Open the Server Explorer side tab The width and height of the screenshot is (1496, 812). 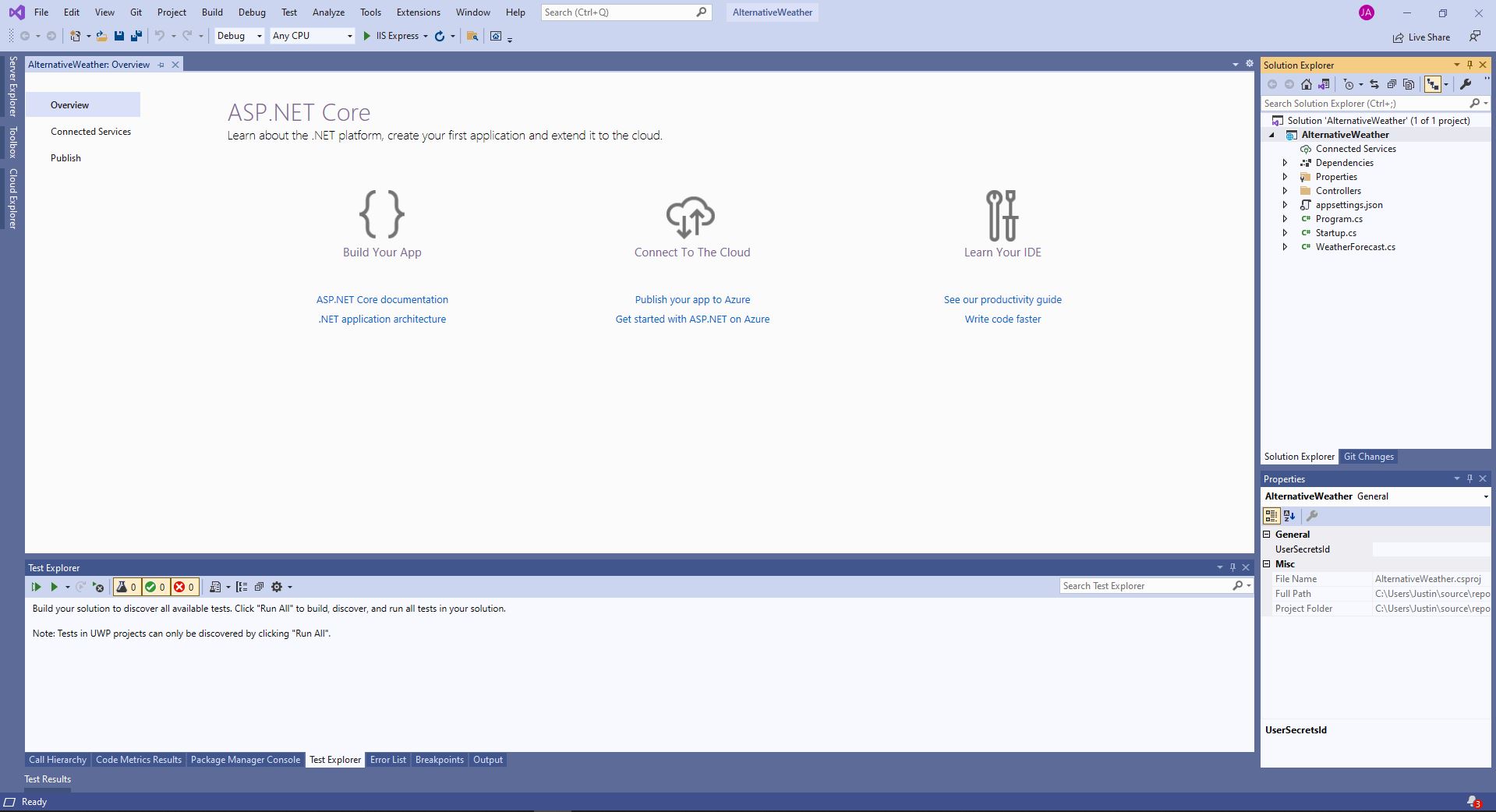pyautogui.click(x=12, y=86)
